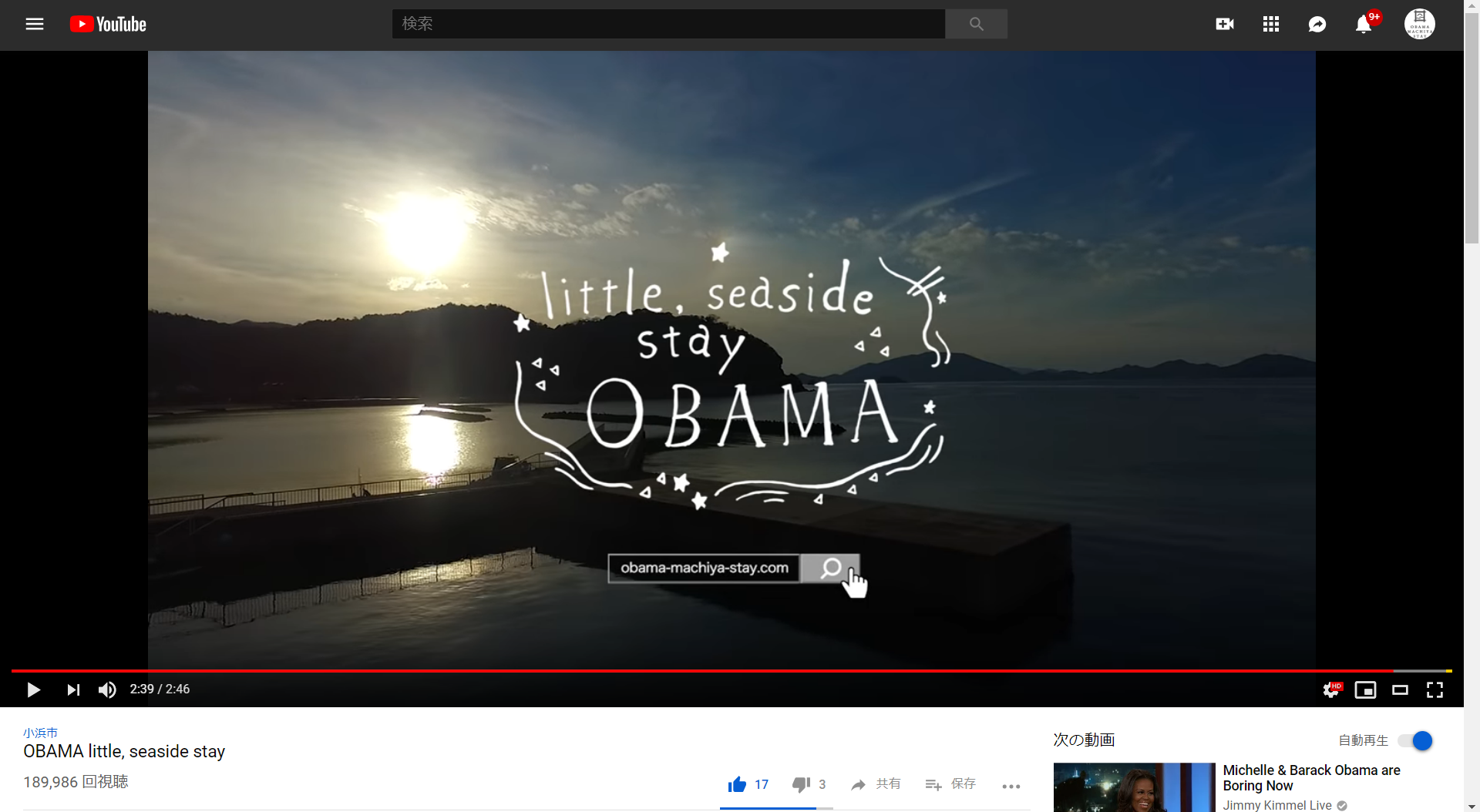
Task: Enable miniplayer mode
Action: click(1365, 690)
